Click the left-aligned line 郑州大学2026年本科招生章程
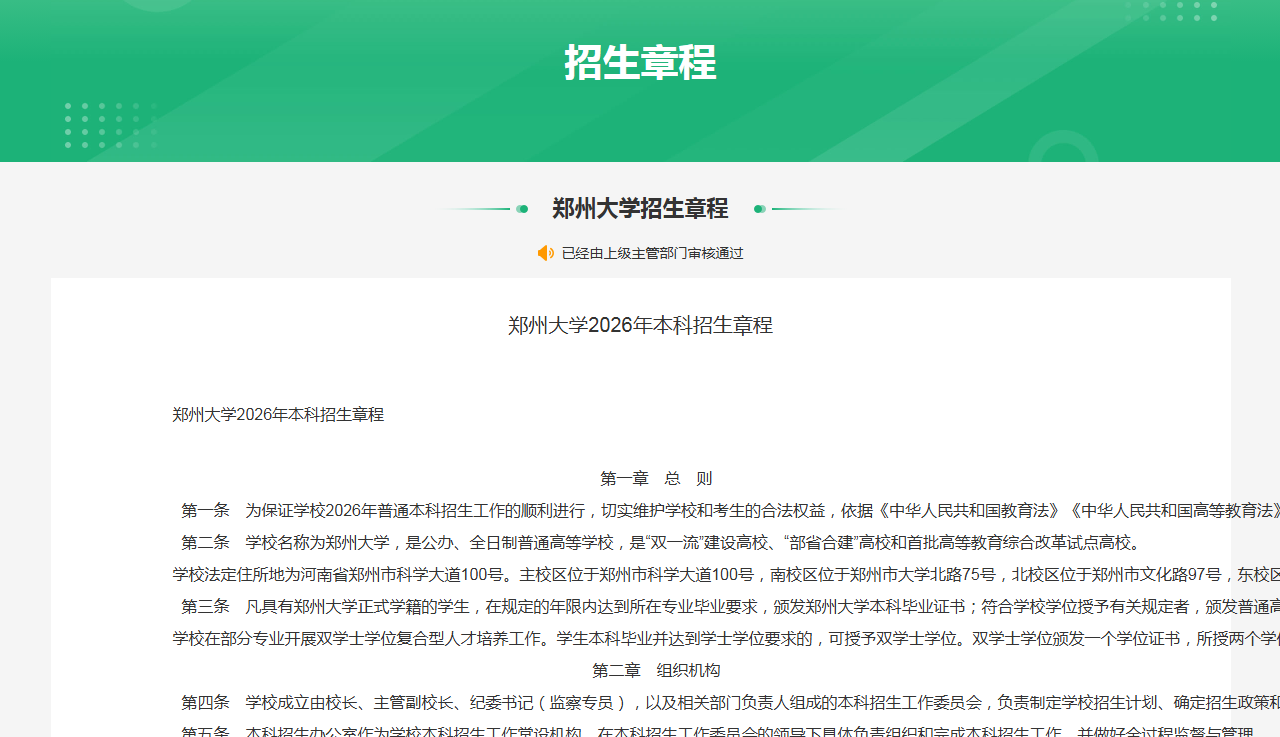This screenshot has width=1280, height=737. coord(278,414)
